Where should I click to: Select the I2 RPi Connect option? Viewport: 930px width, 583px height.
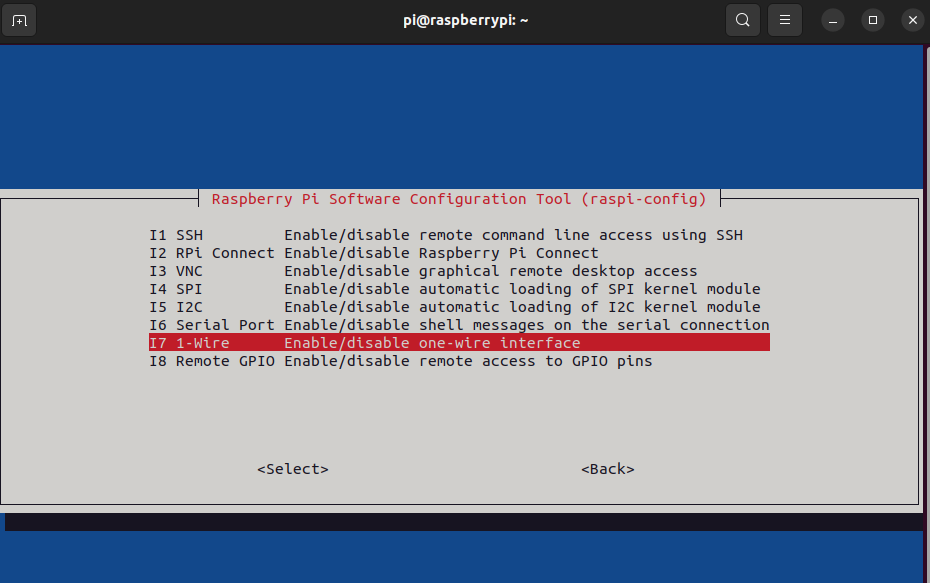459,253
